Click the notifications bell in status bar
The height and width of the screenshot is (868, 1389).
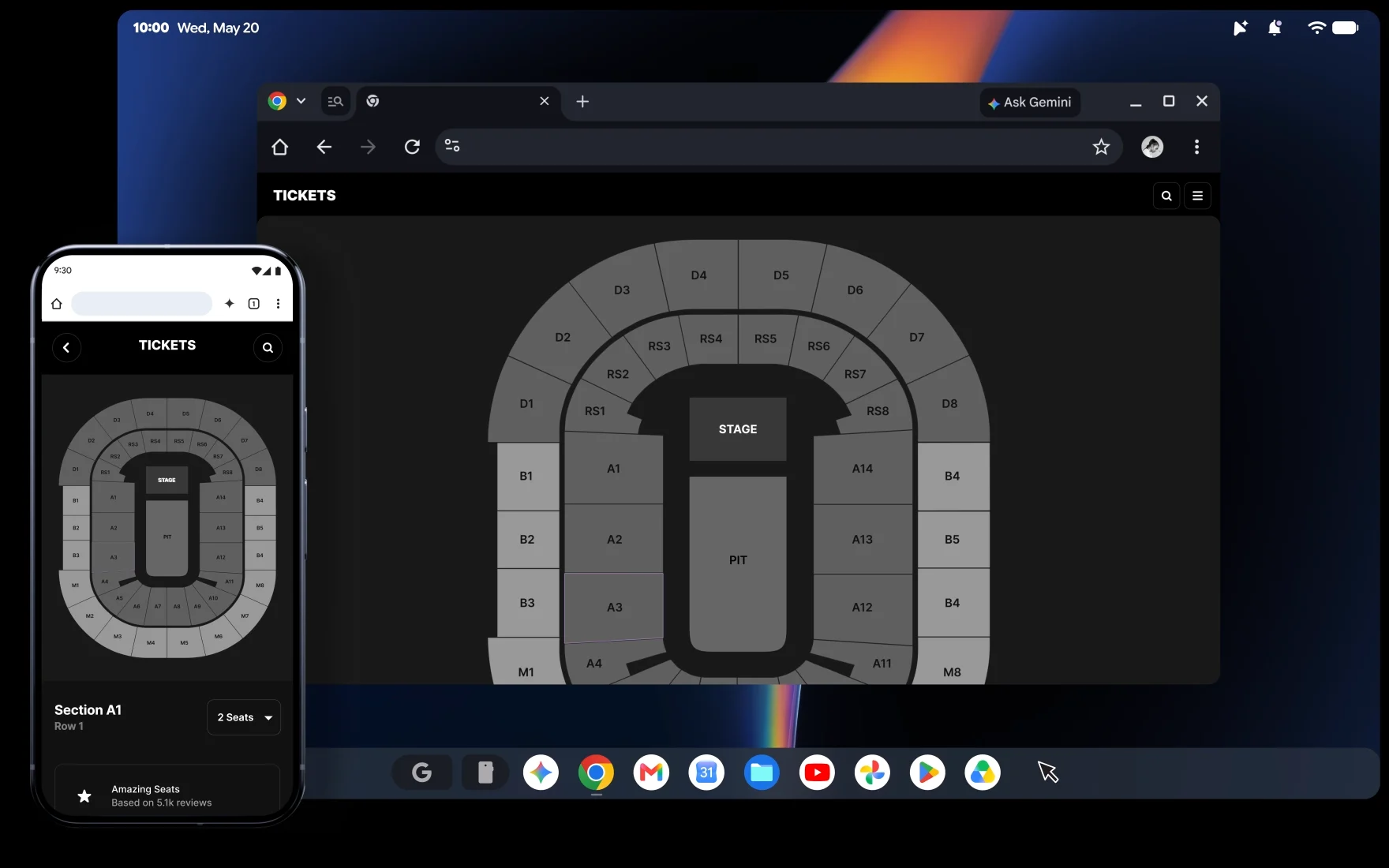point(1275,28)
